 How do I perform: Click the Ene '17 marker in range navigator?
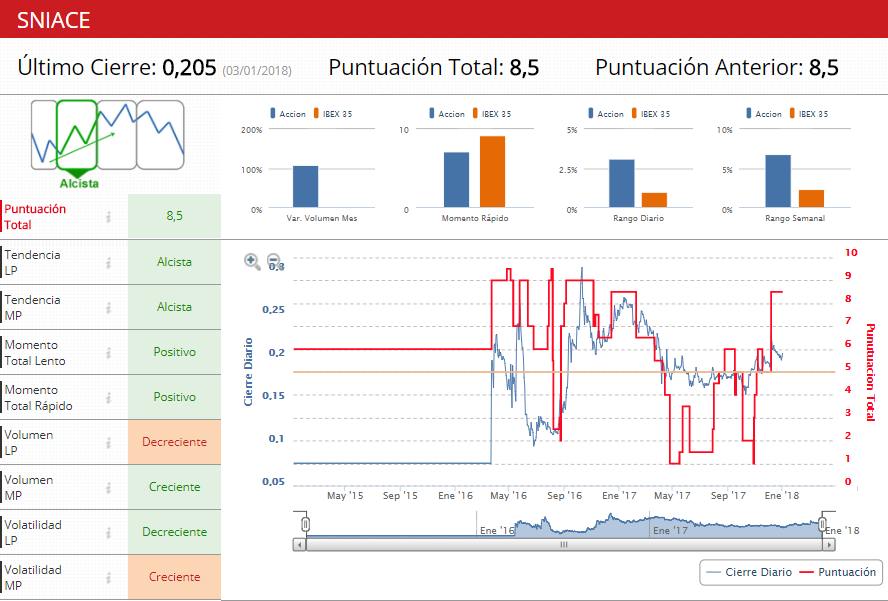tap(670, 531)
